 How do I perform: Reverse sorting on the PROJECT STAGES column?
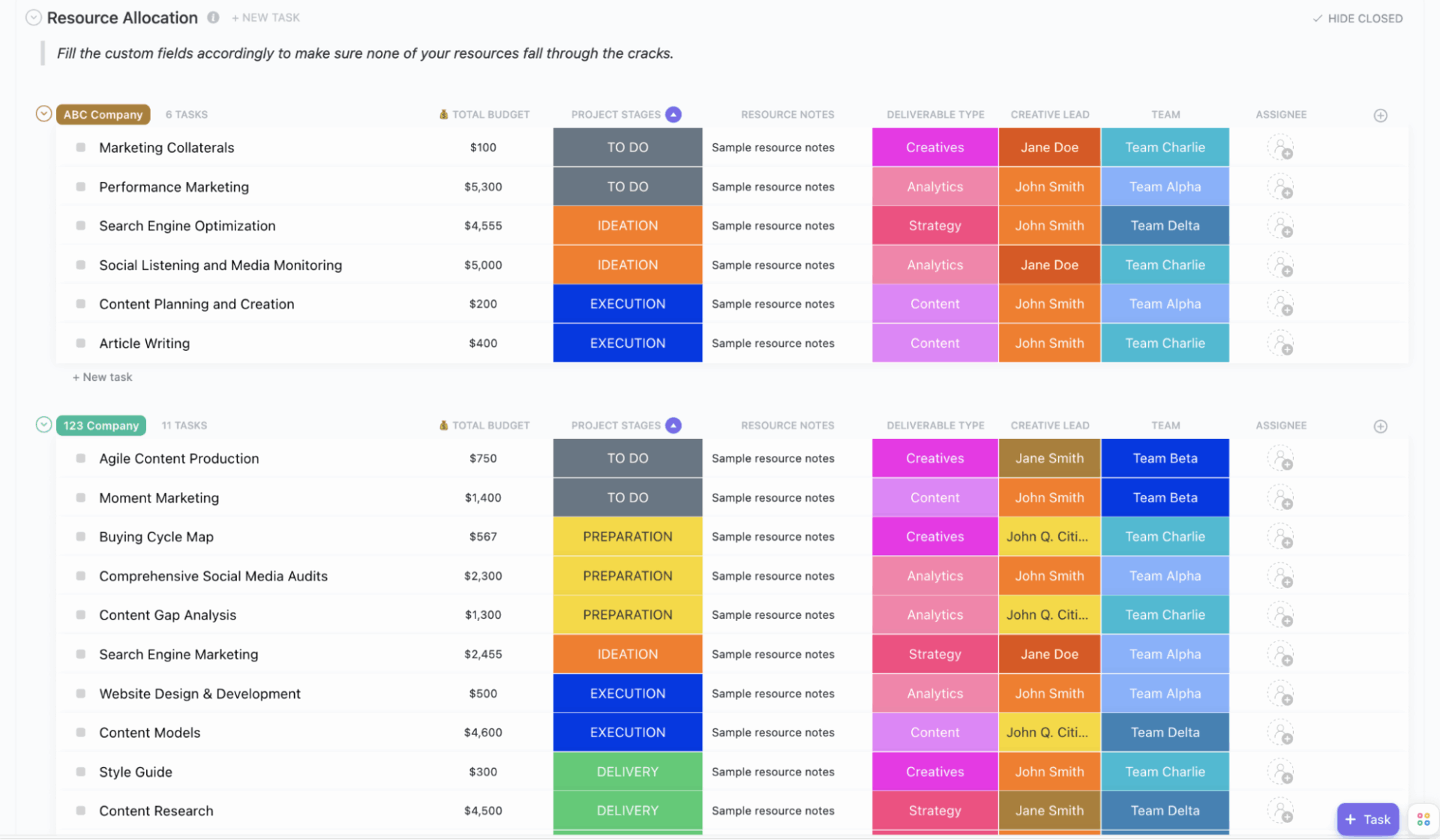[673, 114]
